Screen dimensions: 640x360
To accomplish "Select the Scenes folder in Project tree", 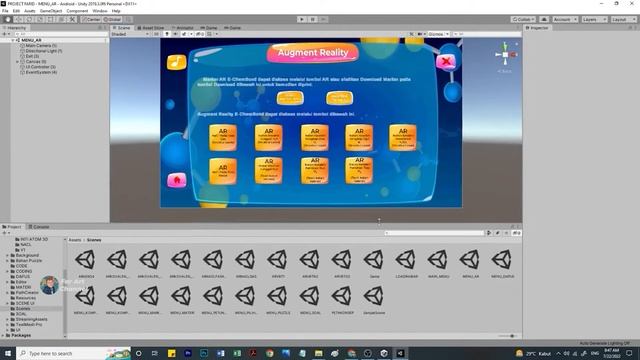I will pos(23,309).
